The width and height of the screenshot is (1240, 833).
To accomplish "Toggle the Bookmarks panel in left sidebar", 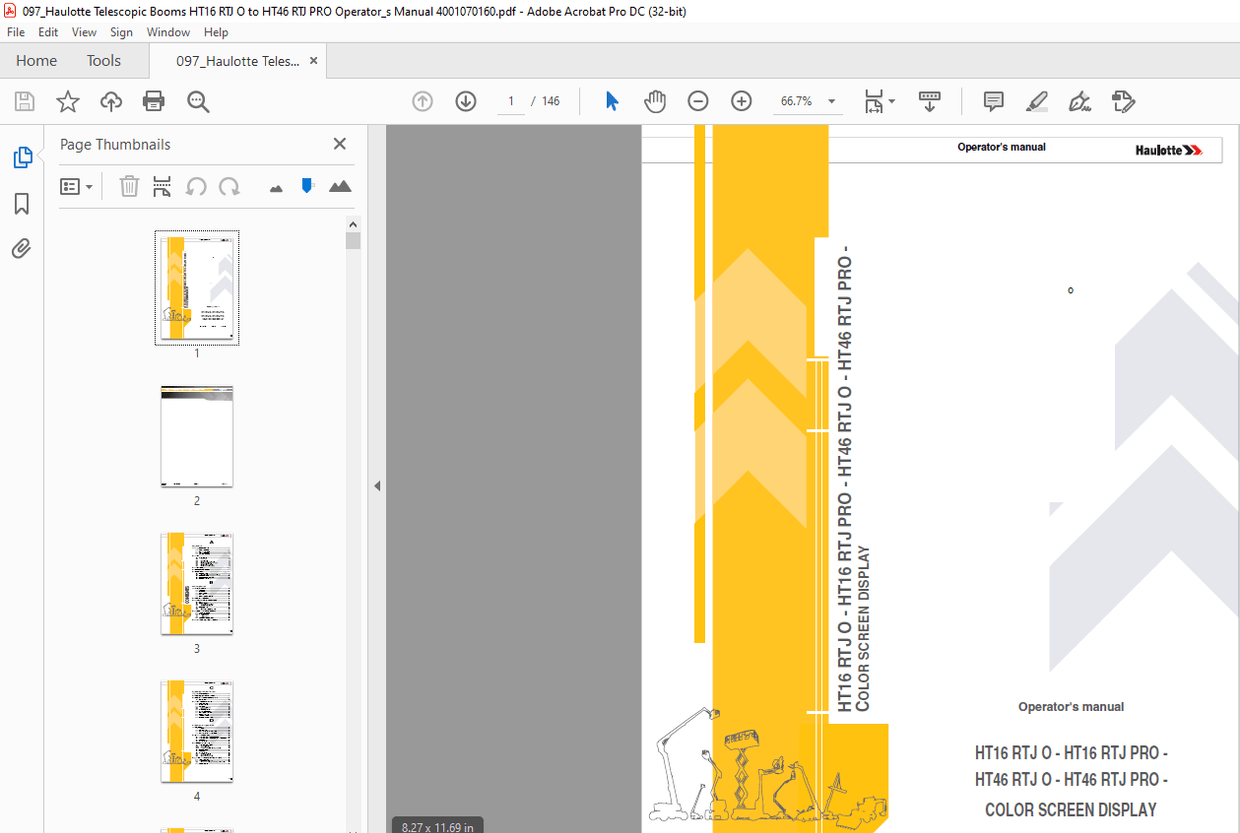I will (x=21, y=204).
